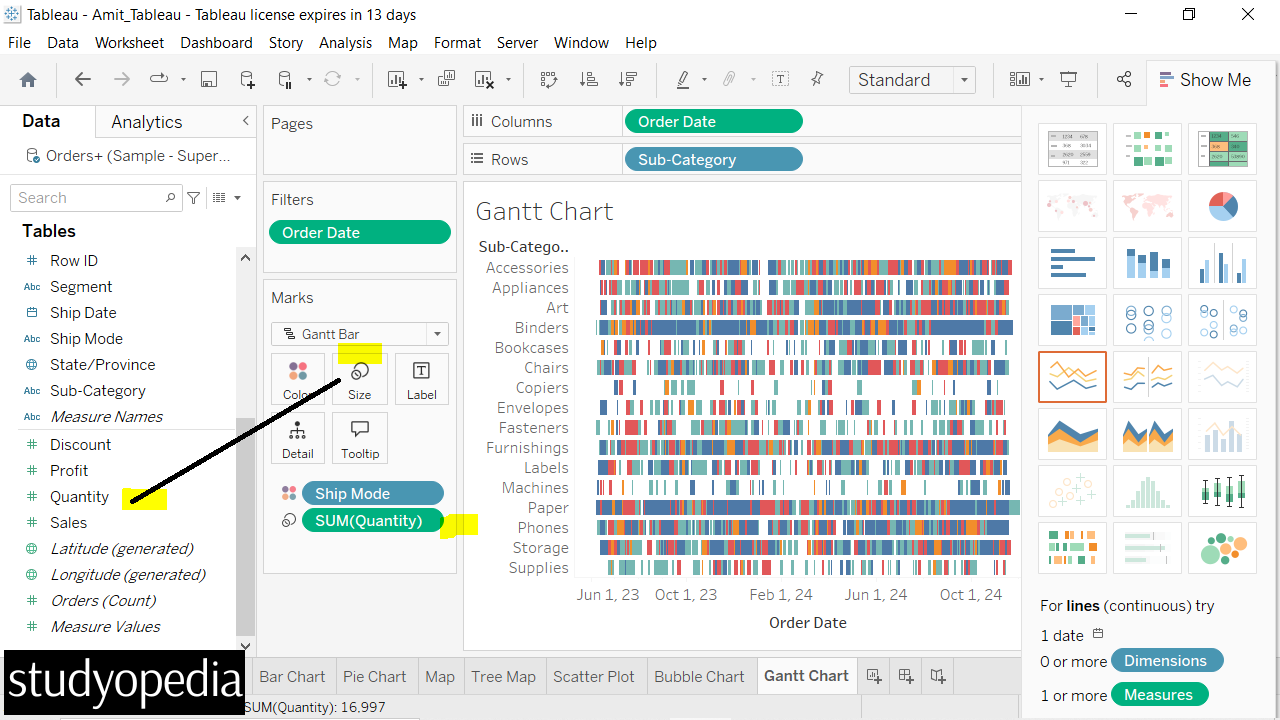1280x720 pixels.
Task: Open the Tooltip card in Marks
Action: point(360,438)
